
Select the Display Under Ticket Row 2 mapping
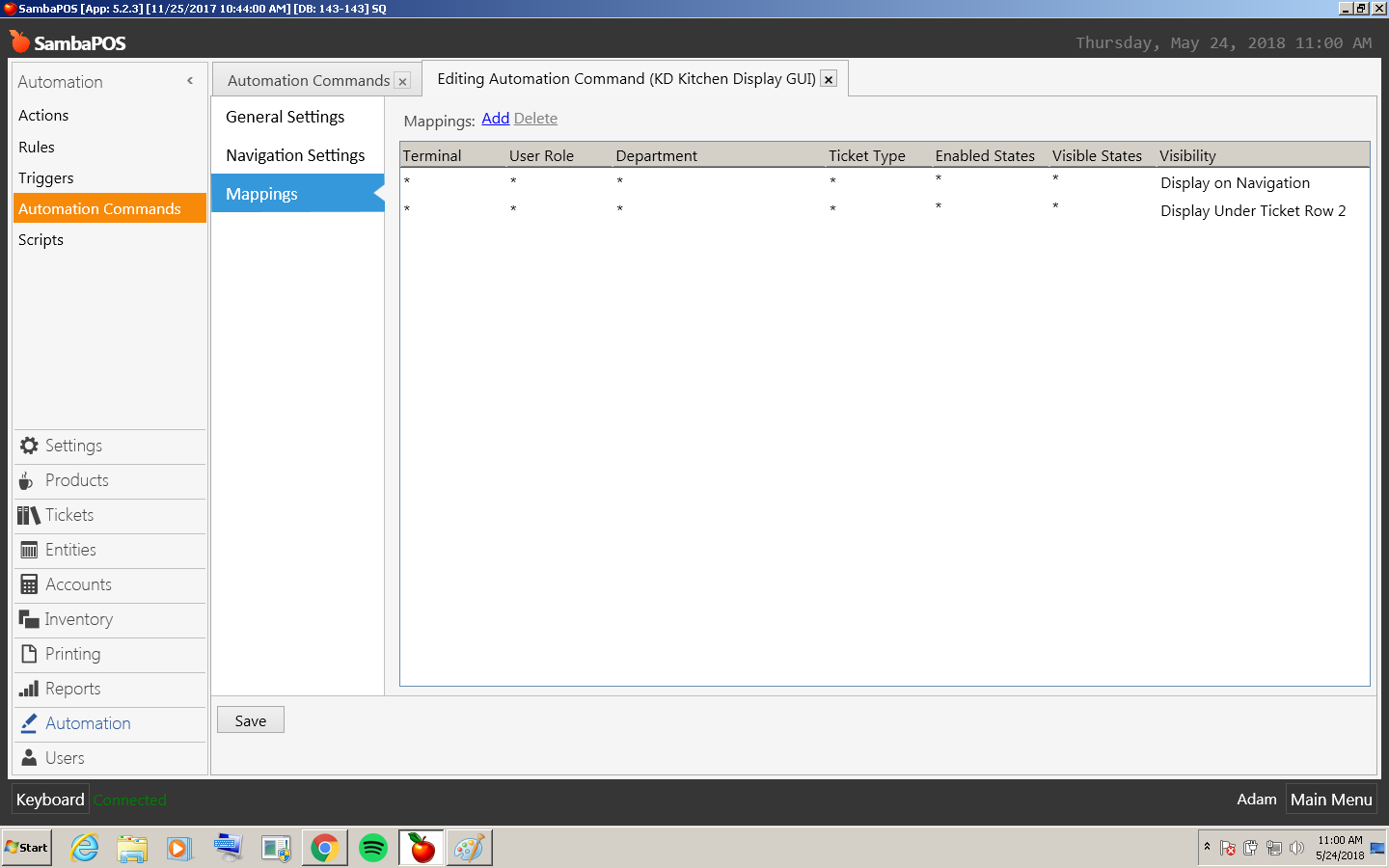1252,211
